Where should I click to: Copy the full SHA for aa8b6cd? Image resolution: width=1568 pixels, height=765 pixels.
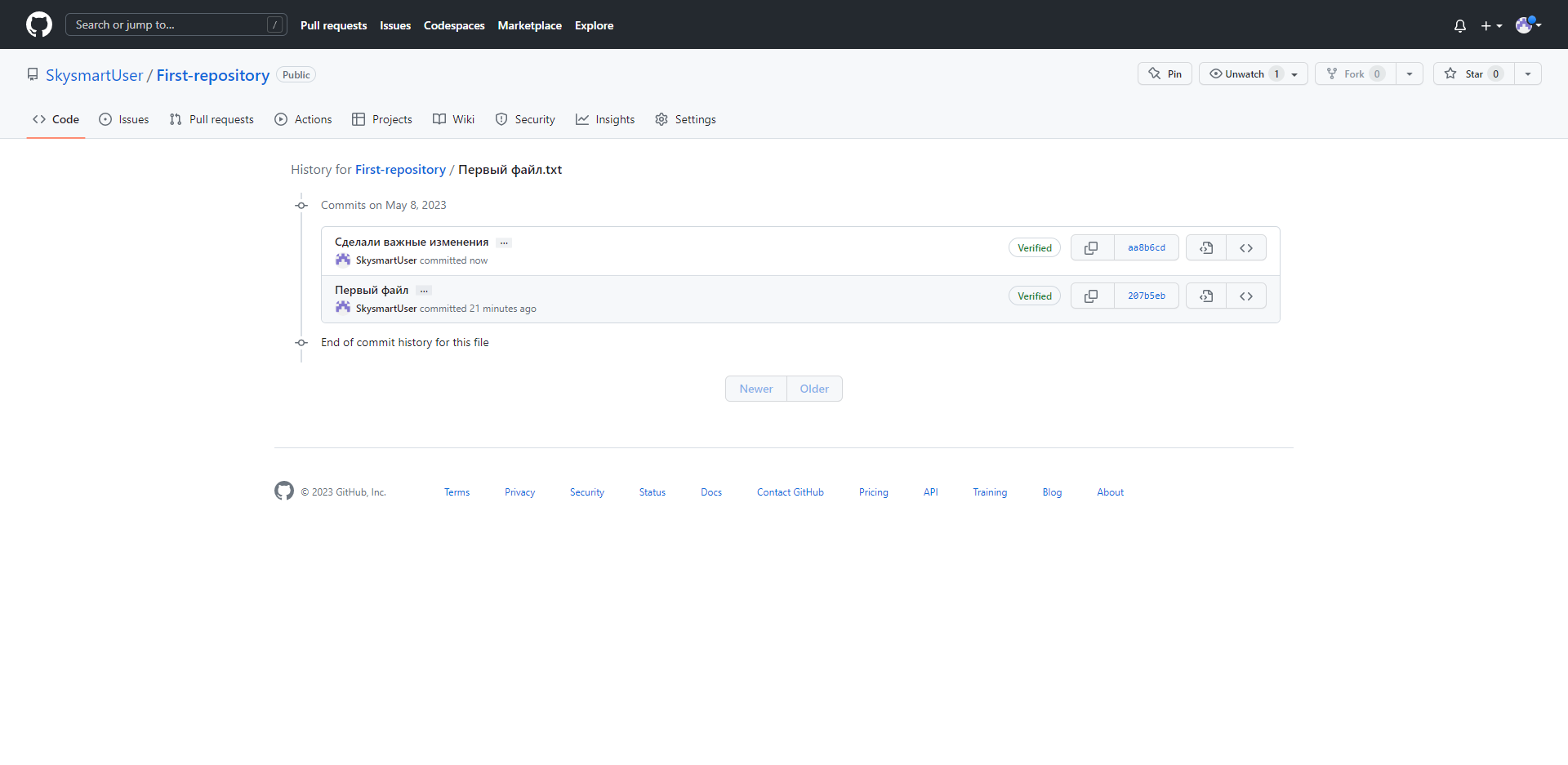point(1092,248)
